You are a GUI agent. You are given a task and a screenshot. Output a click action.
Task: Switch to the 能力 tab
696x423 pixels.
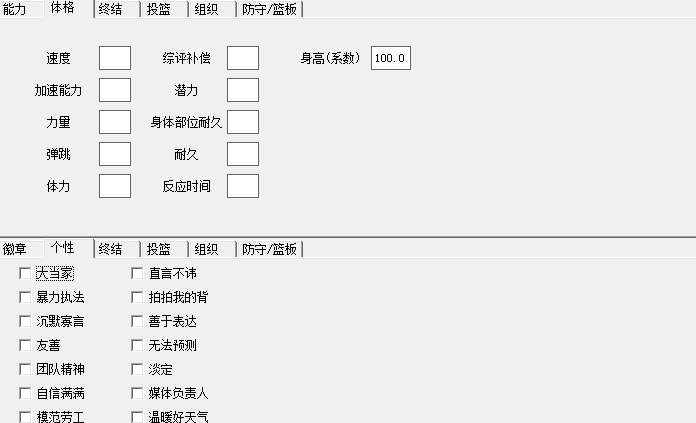pos(15,9)
